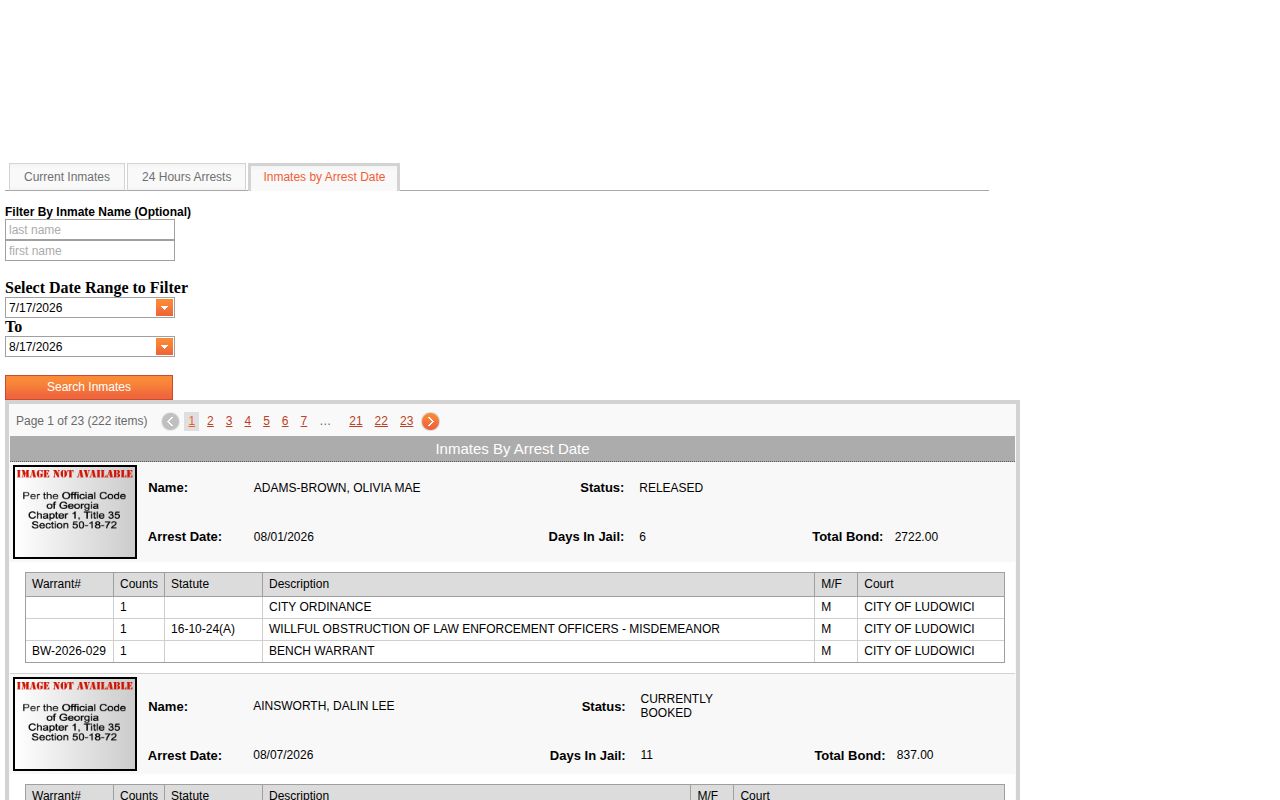1280x800 pixels.
Task: Go to the next results page arrow
Action: [430, 421]
